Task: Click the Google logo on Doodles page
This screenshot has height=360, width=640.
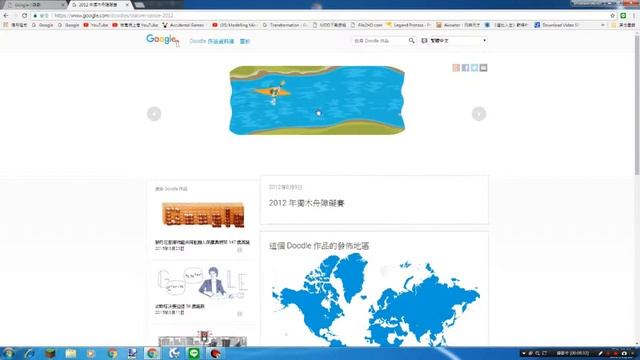Action: (162, 40)
